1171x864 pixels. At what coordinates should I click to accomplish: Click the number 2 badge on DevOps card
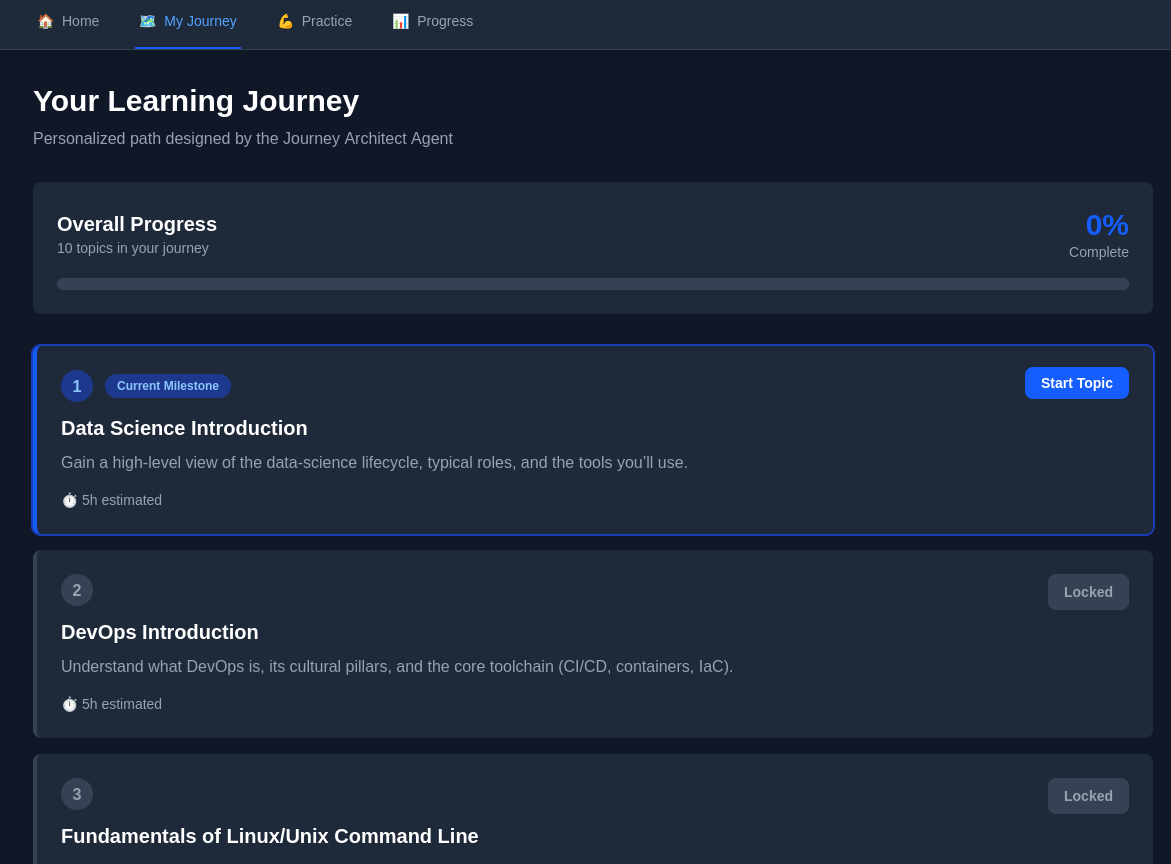(77, 590)
